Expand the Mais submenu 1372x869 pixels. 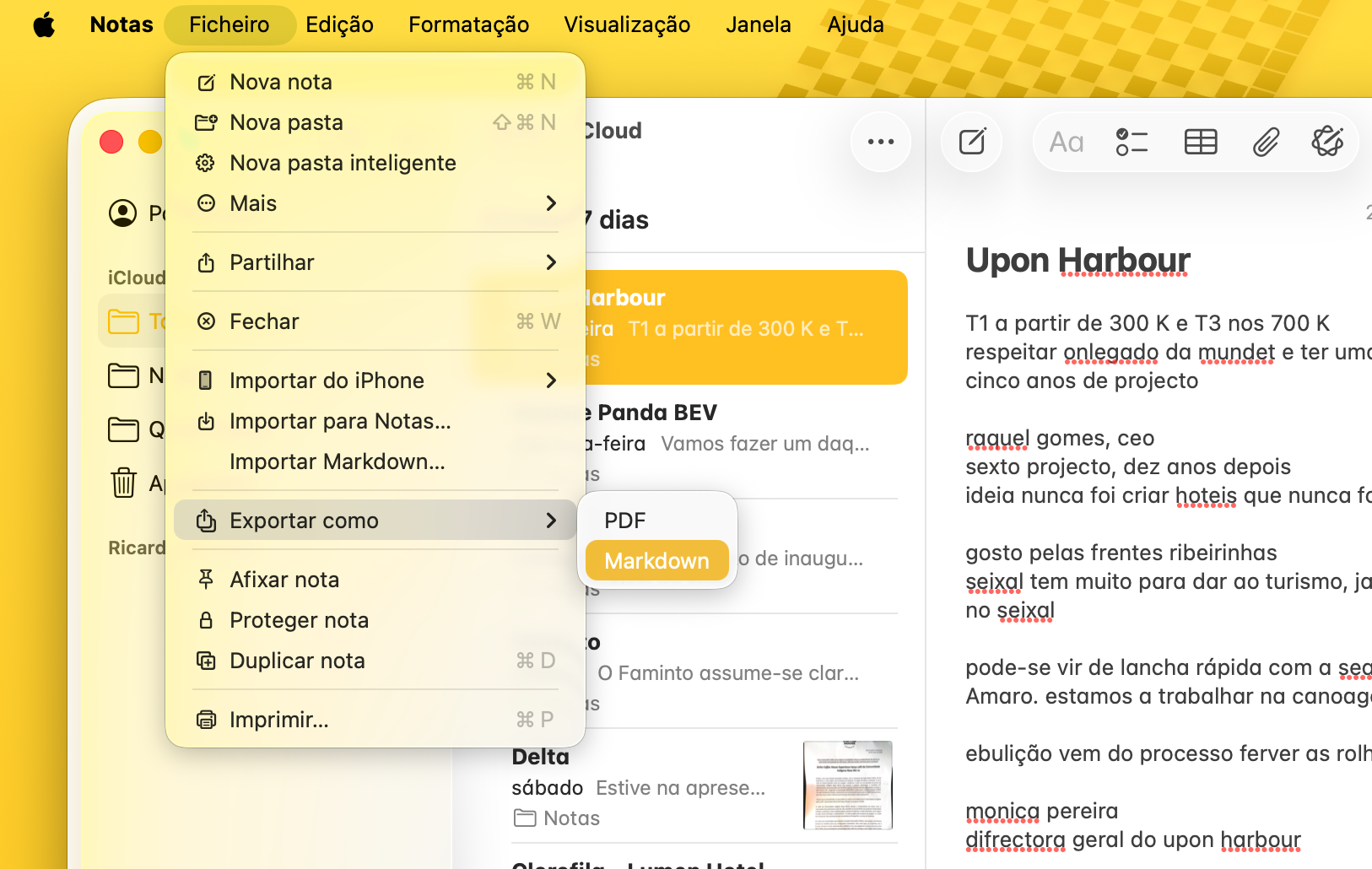[375, 203]
